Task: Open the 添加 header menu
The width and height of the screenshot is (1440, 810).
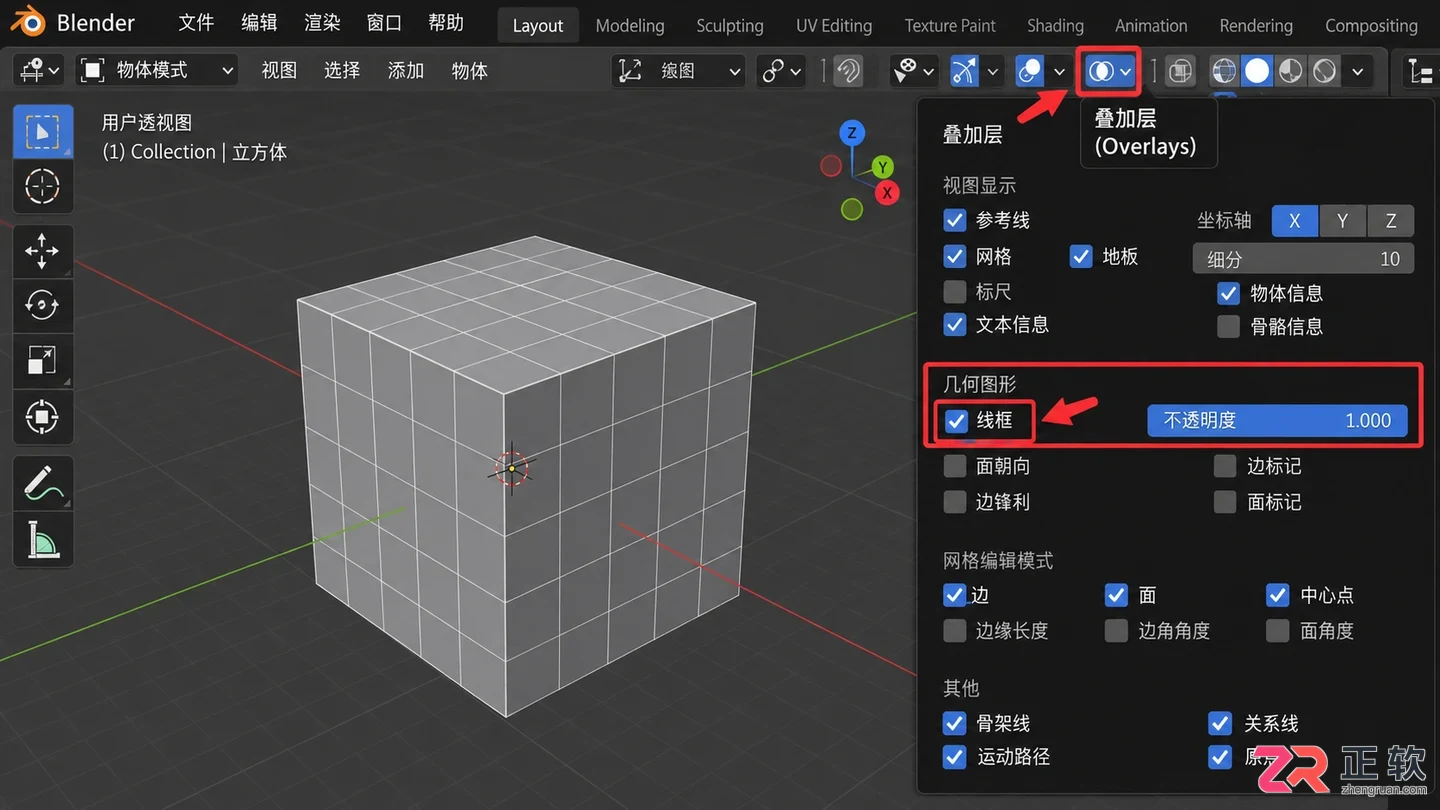Action: [406, 70]
